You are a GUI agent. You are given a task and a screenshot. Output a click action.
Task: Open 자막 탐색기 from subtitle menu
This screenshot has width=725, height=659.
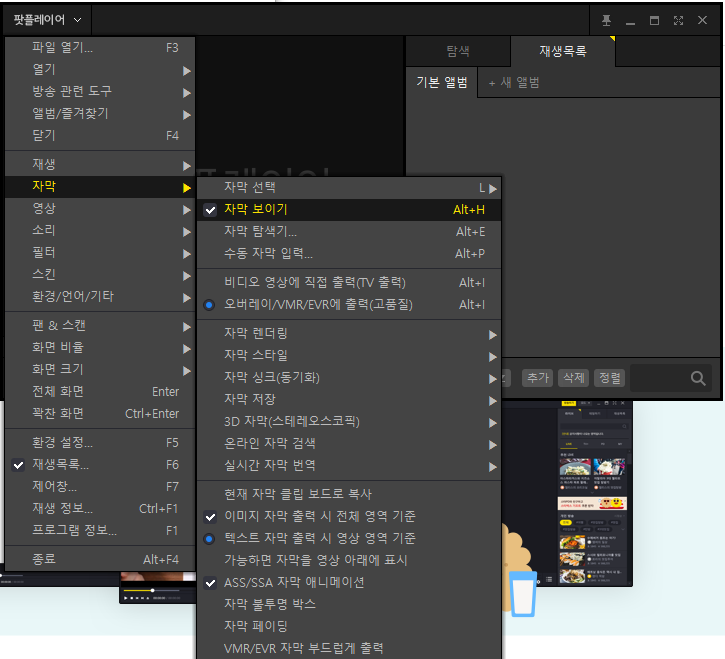(260, 231)
